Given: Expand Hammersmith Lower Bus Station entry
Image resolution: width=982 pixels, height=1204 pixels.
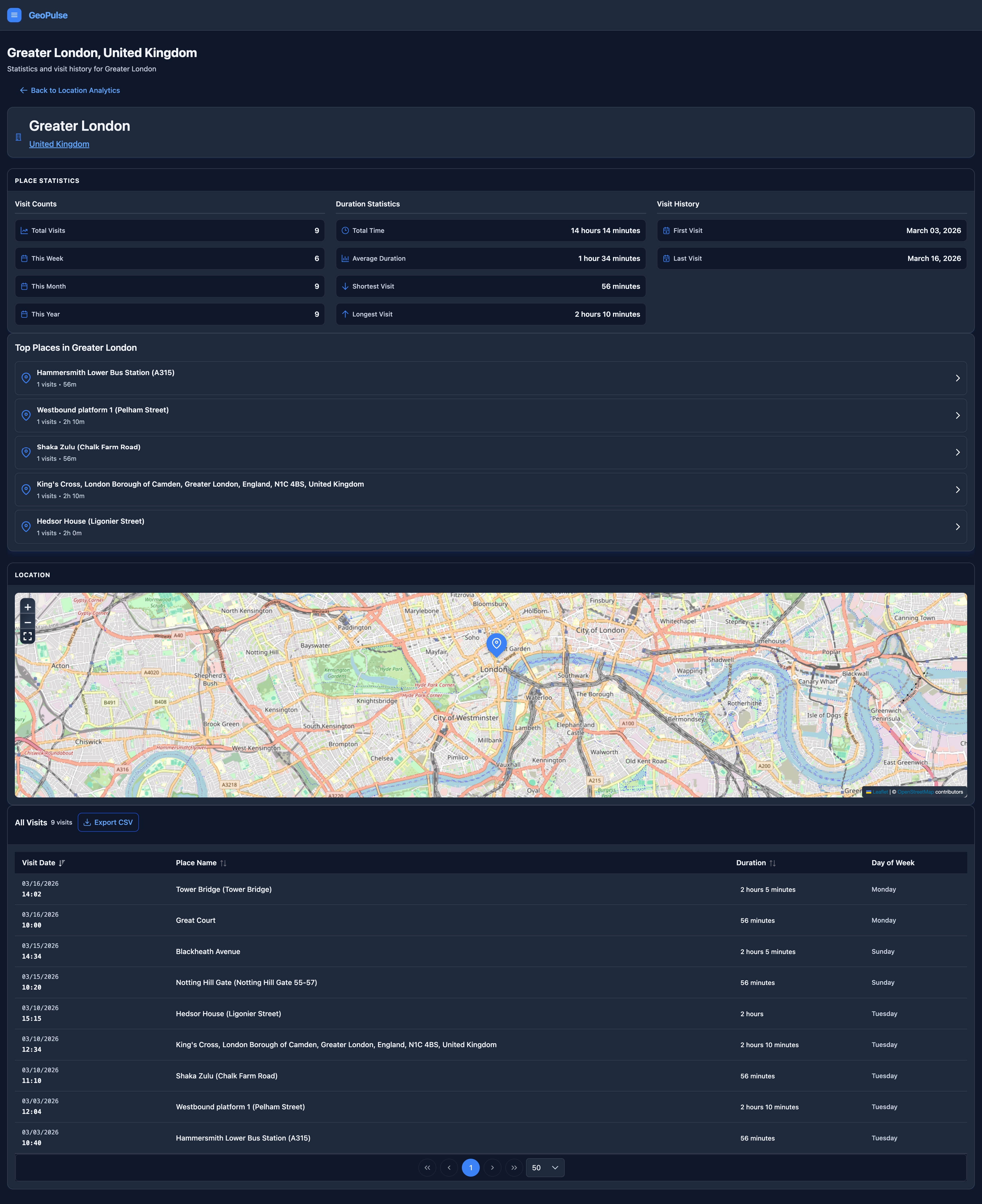Looking at the screenshot, I should coord(490,378).
